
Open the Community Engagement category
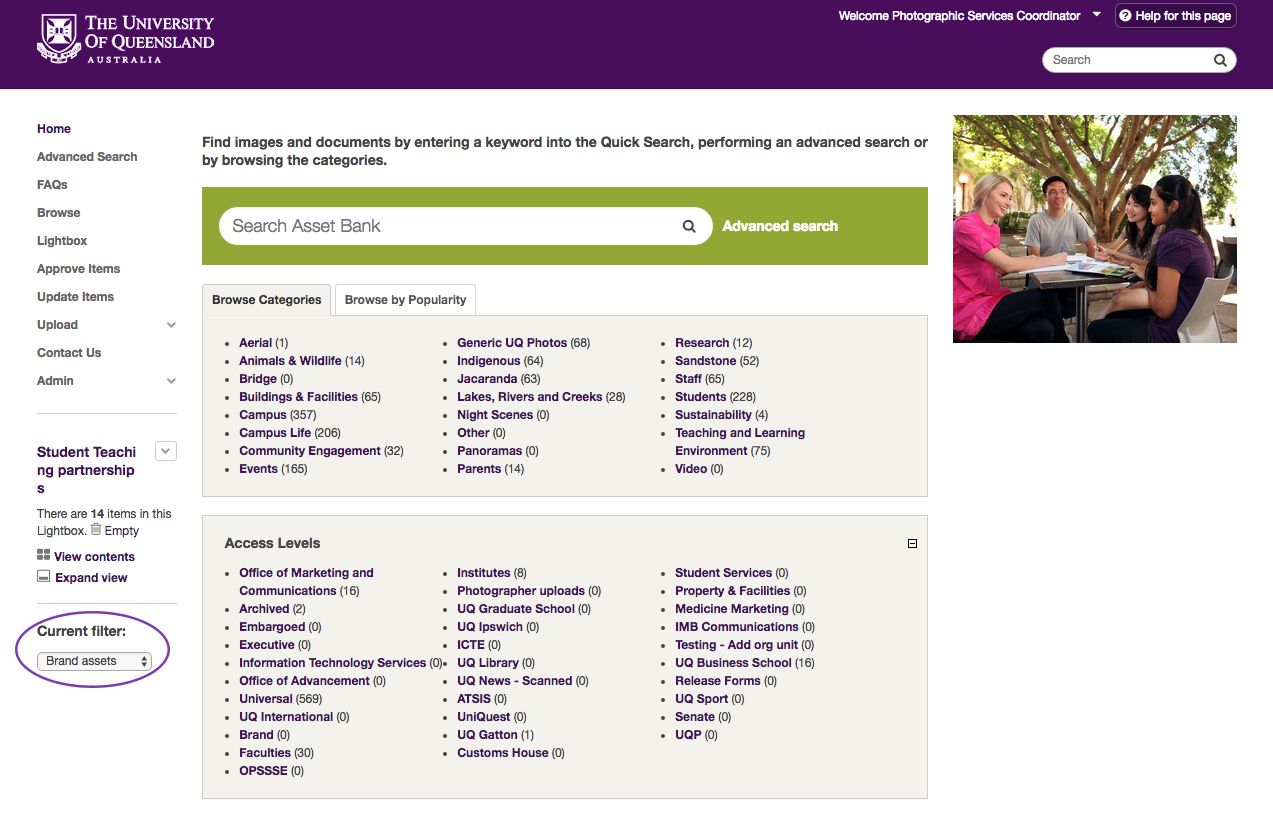pyautogui.click(x=310, y=451)
